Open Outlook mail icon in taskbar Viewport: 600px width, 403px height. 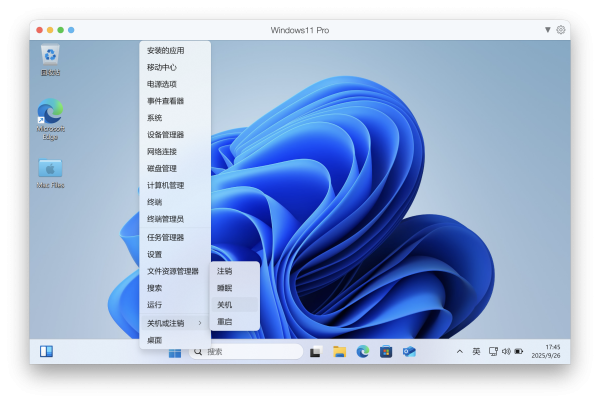coord(408,352)
